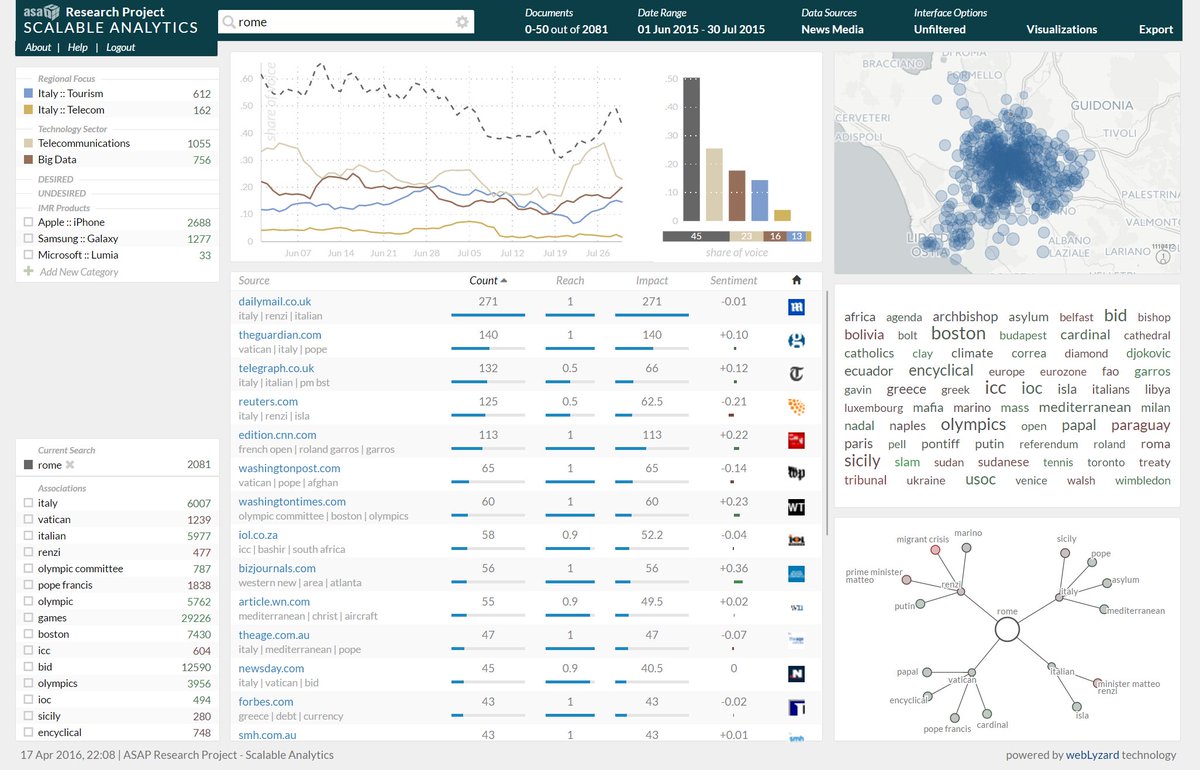Click wimbledon in the tag cloud
The image size is (1200, 770).
1142,480
